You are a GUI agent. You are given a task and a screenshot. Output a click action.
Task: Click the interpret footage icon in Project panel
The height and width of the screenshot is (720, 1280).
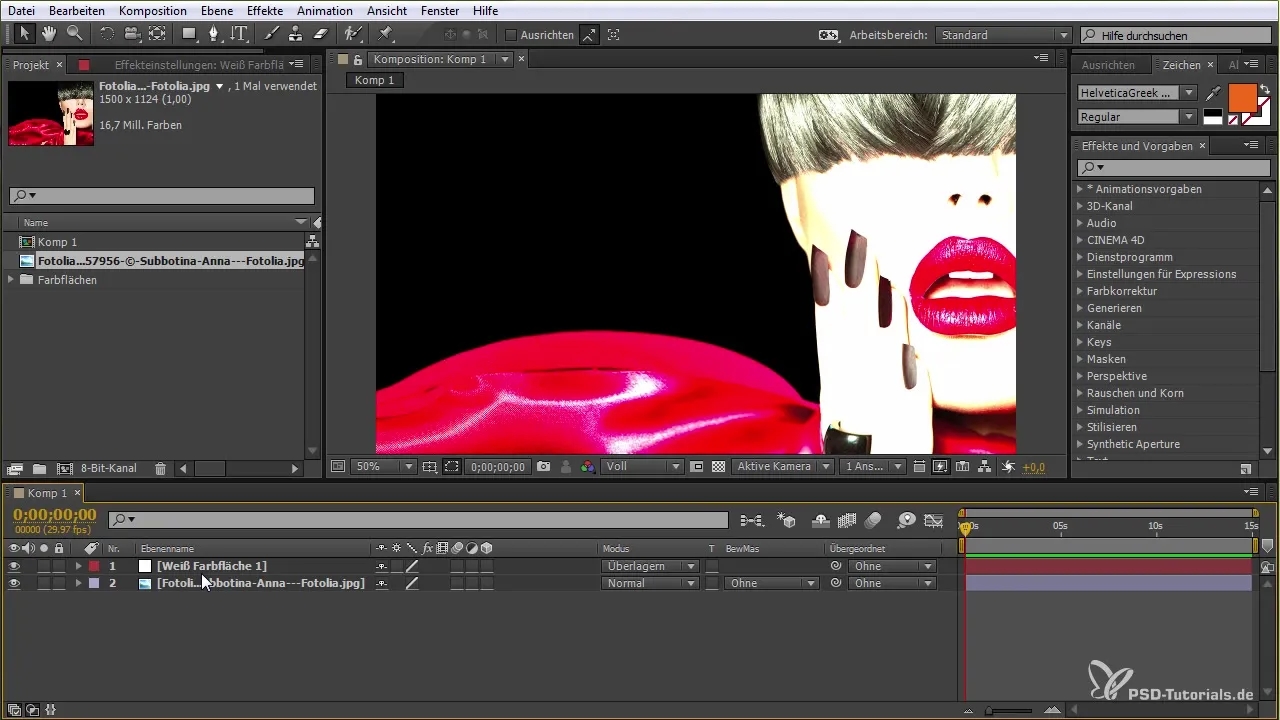click(x=15, y=468)
